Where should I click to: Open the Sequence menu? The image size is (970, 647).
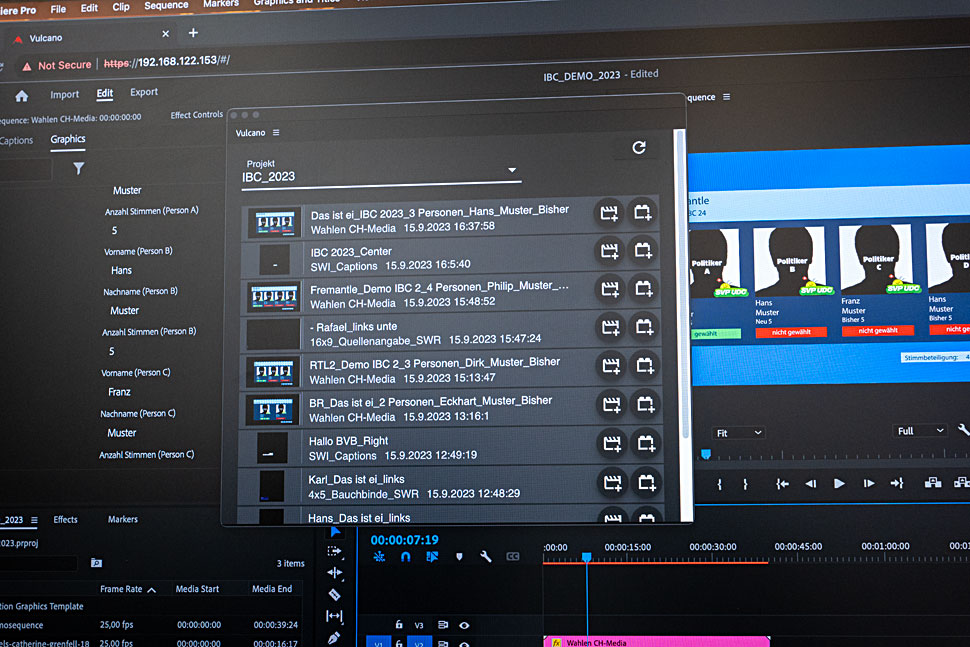(166, 5)
